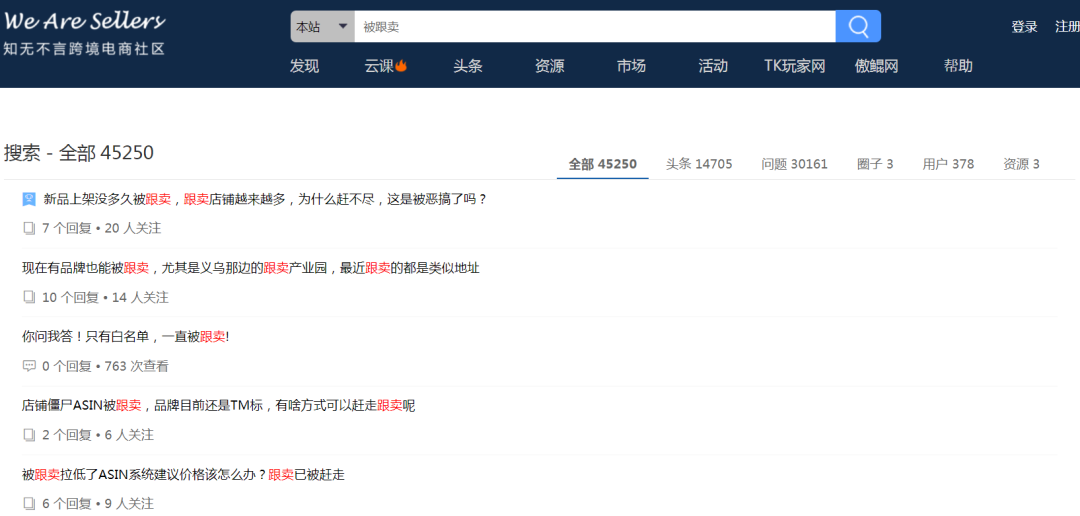Go to 傲鲲网 in the navigation
This screenshot has height=516, width=1080.
[x=877, y=66]
